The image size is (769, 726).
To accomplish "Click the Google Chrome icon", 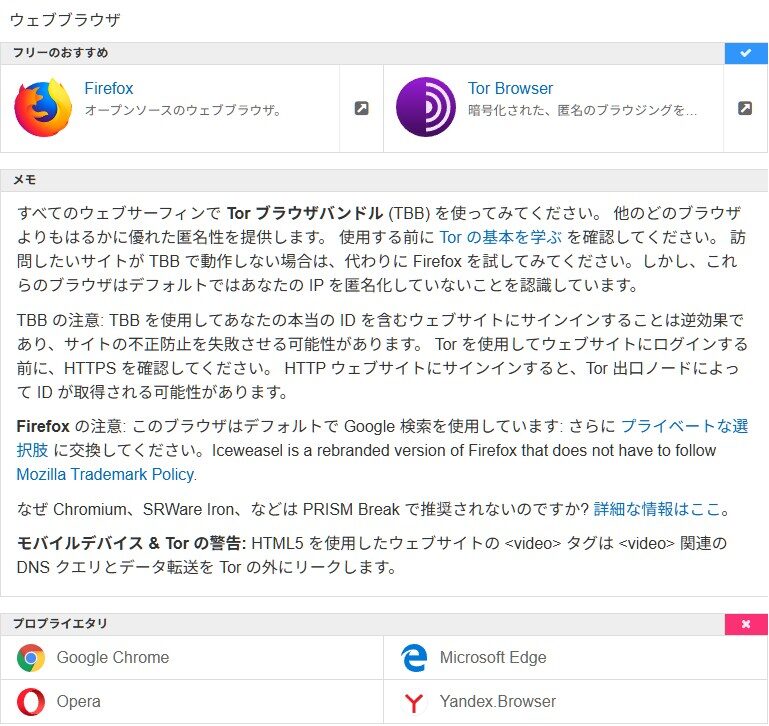I will click(x=31, y=658).
